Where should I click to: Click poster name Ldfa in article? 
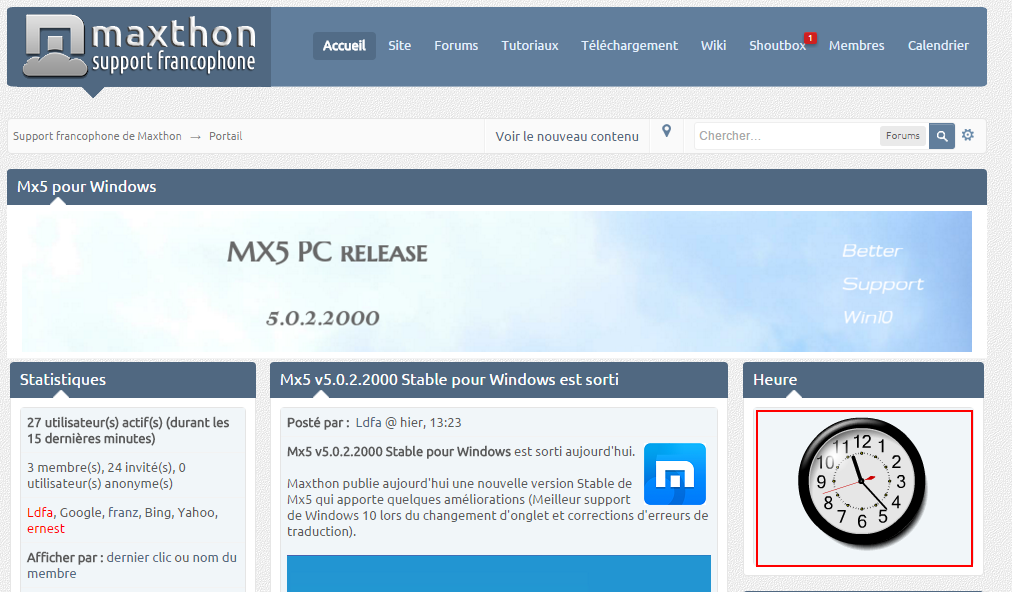[x=369, y=423]
